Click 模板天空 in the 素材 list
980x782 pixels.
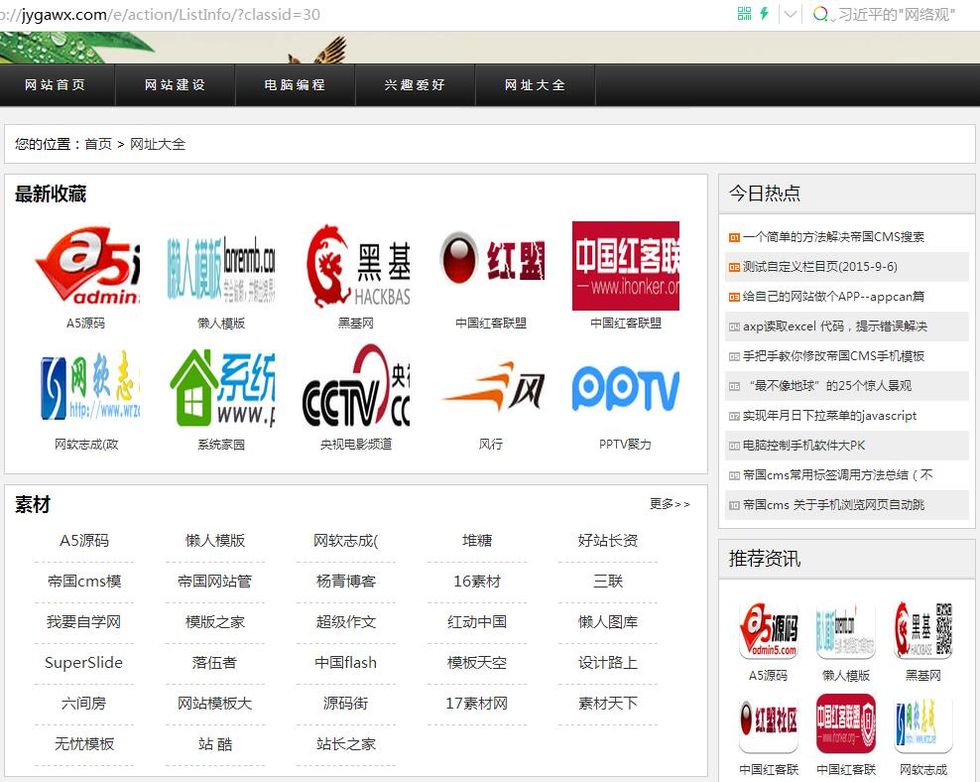(x=477, y=663)
